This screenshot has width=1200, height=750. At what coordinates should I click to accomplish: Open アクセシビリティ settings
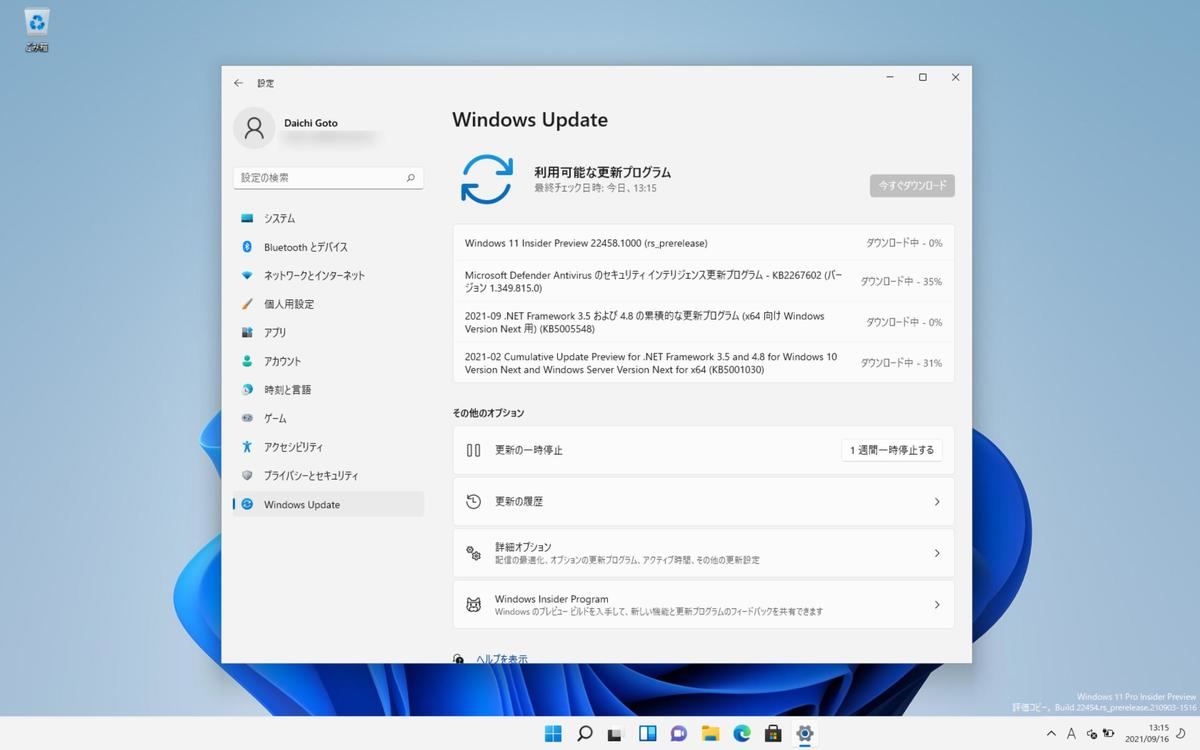[x=328, y=447]
